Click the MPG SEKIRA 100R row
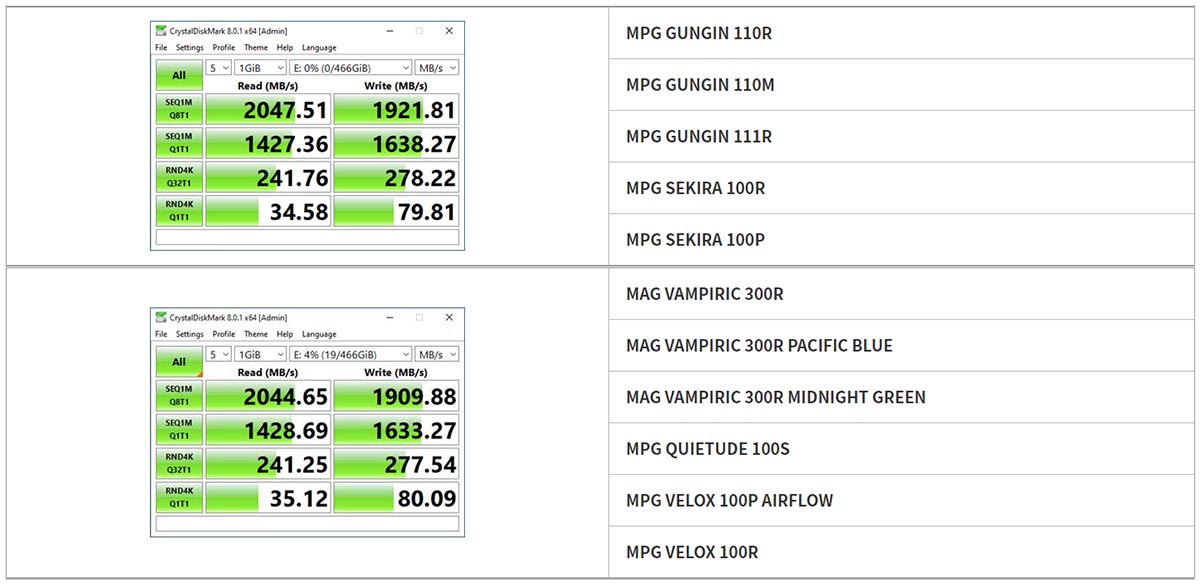Viewport: 1200px width, 584px height. (904, 188)
